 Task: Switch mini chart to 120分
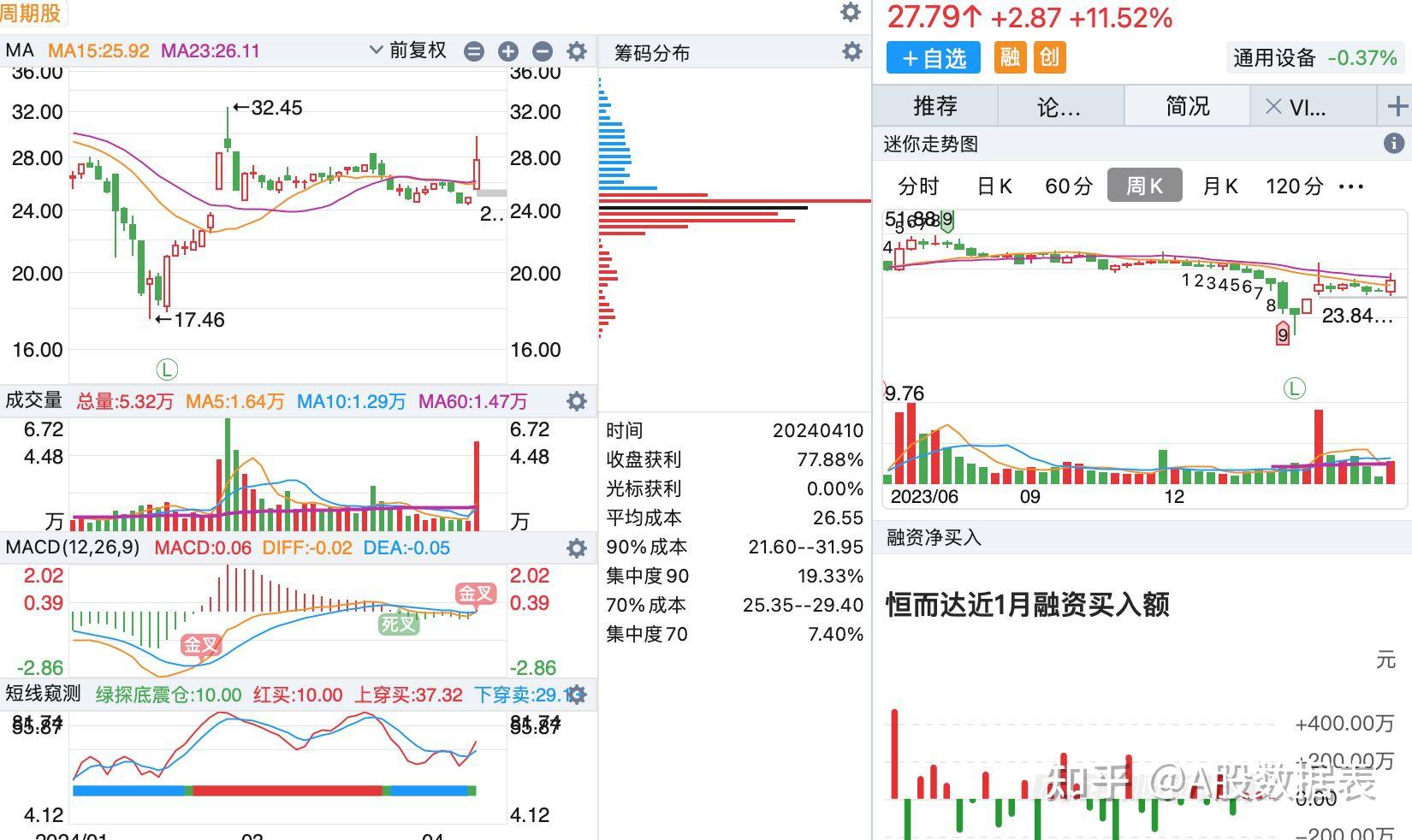[x=1294, y=186]
